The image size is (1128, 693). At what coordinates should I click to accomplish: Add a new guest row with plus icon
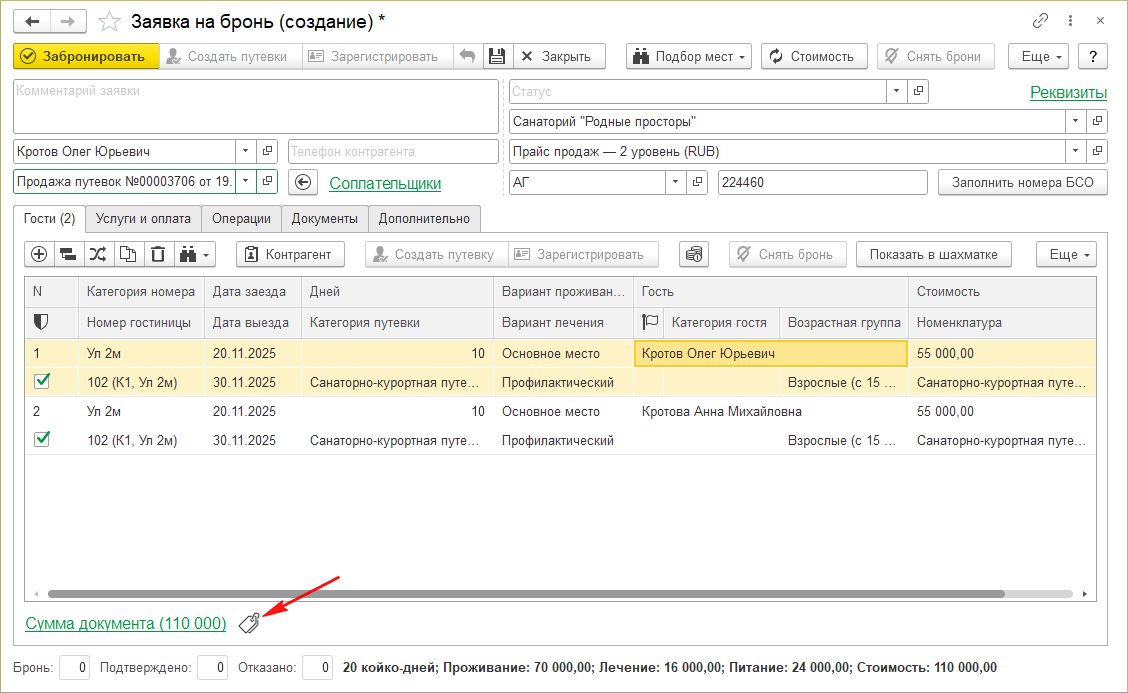(x=39, y=254)
